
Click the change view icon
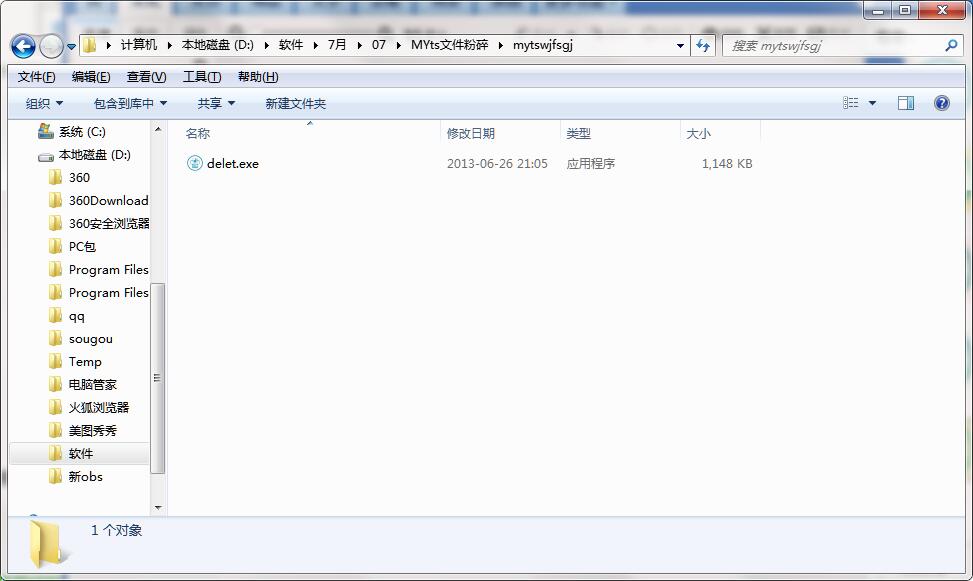tap(851, 103)
